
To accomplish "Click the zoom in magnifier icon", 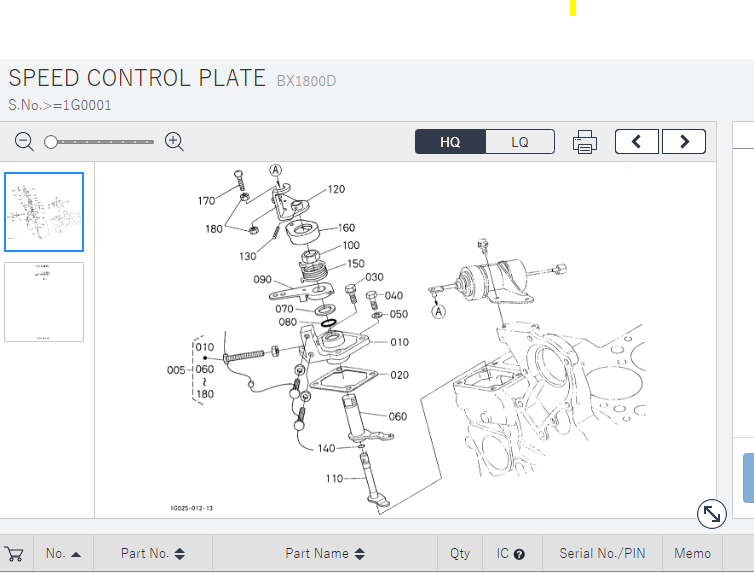I will click(x=174, y=142).
